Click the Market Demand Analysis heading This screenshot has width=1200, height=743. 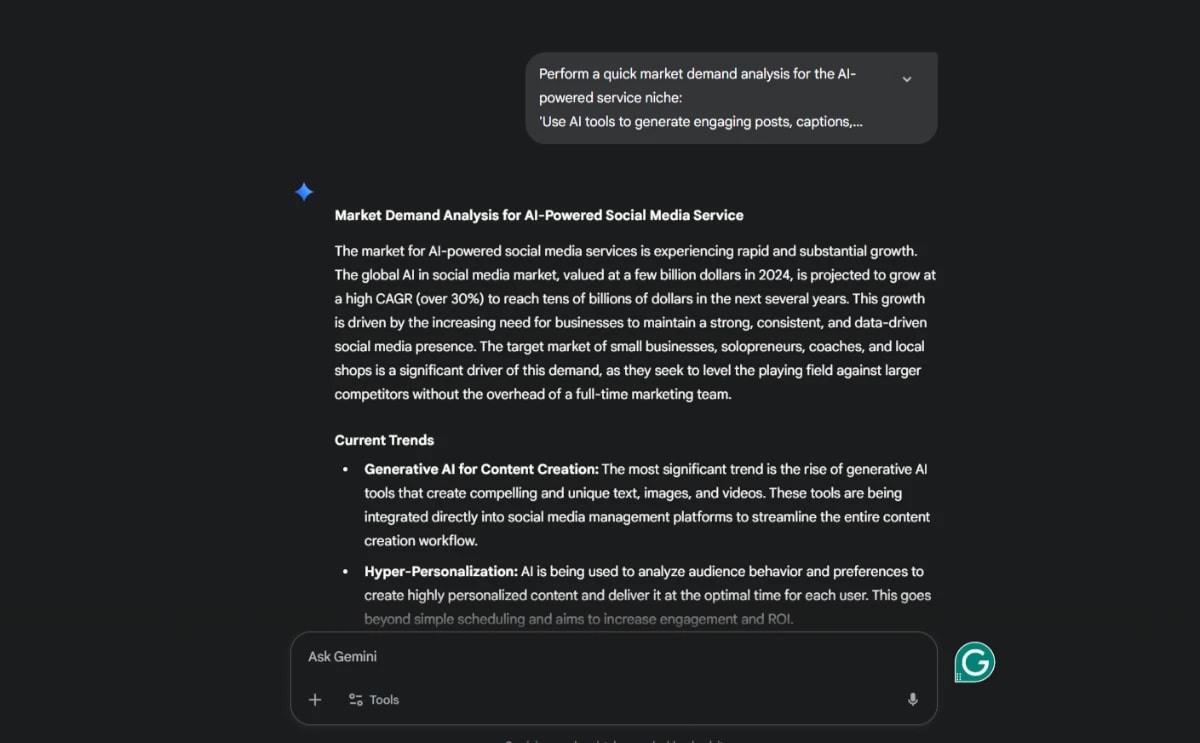coord(539,215)
